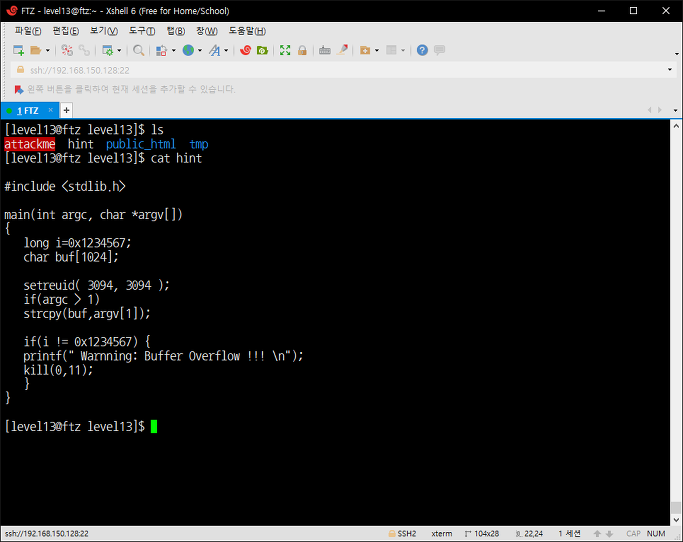The image size is (683, 542).
Task: Click the NUM indicator in status bar
Action: [656, 534]
